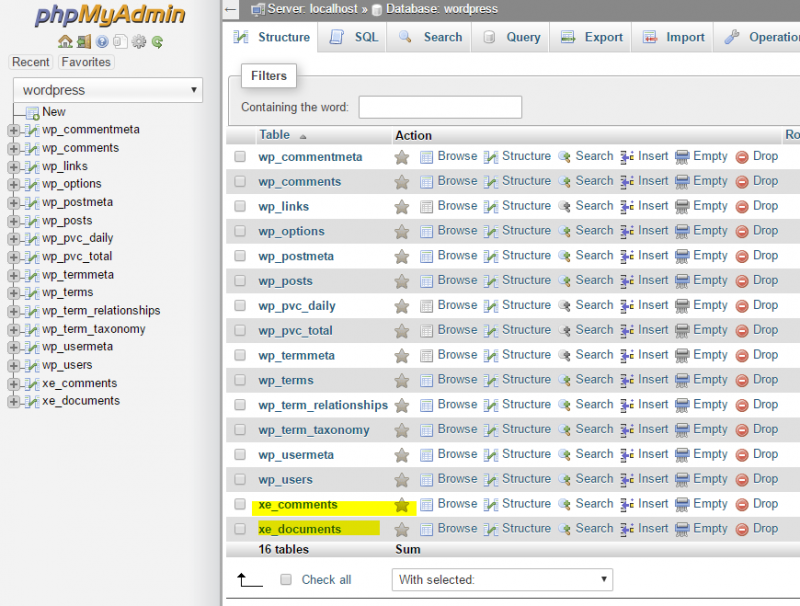Expand wp_postmeta in the sidebar tree
Image resolution: width=800 pixels, height=606 pixels.
[14, 203]
